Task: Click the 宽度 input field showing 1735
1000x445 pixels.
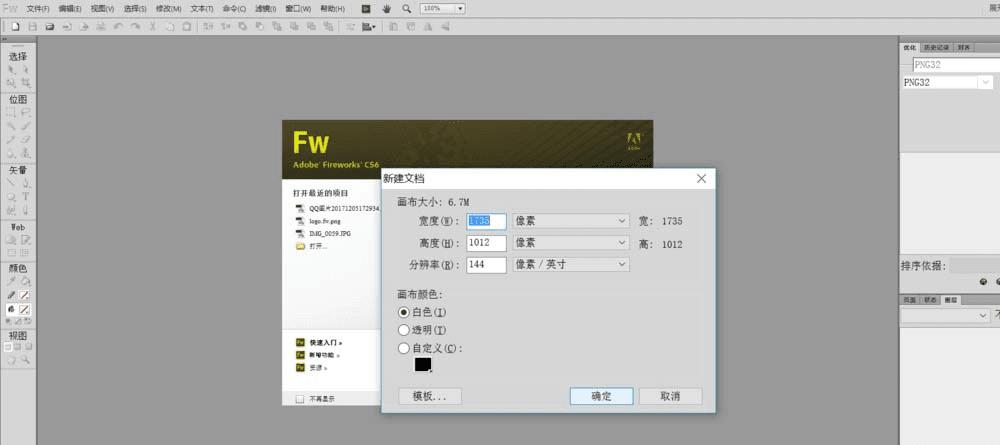Action: [x=486, y=221]
